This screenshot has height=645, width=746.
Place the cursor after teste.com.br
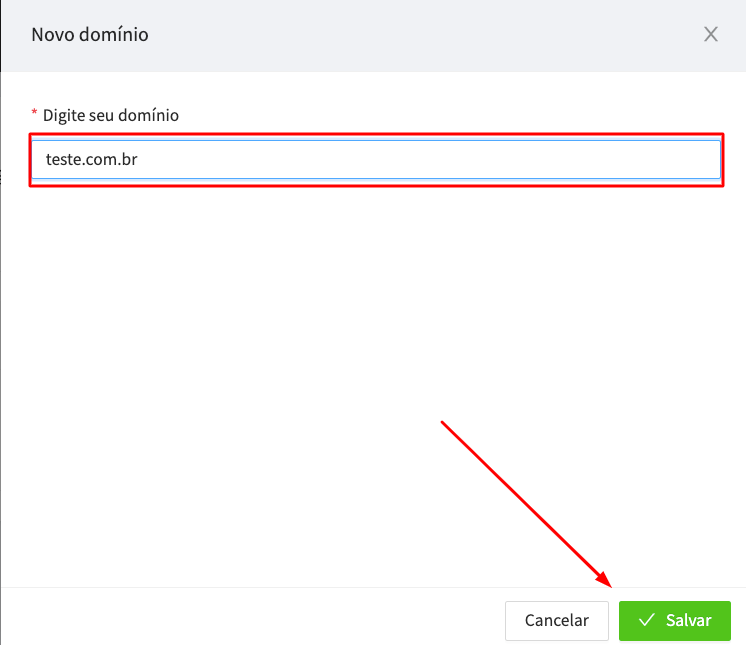click(x=139, y=159)
